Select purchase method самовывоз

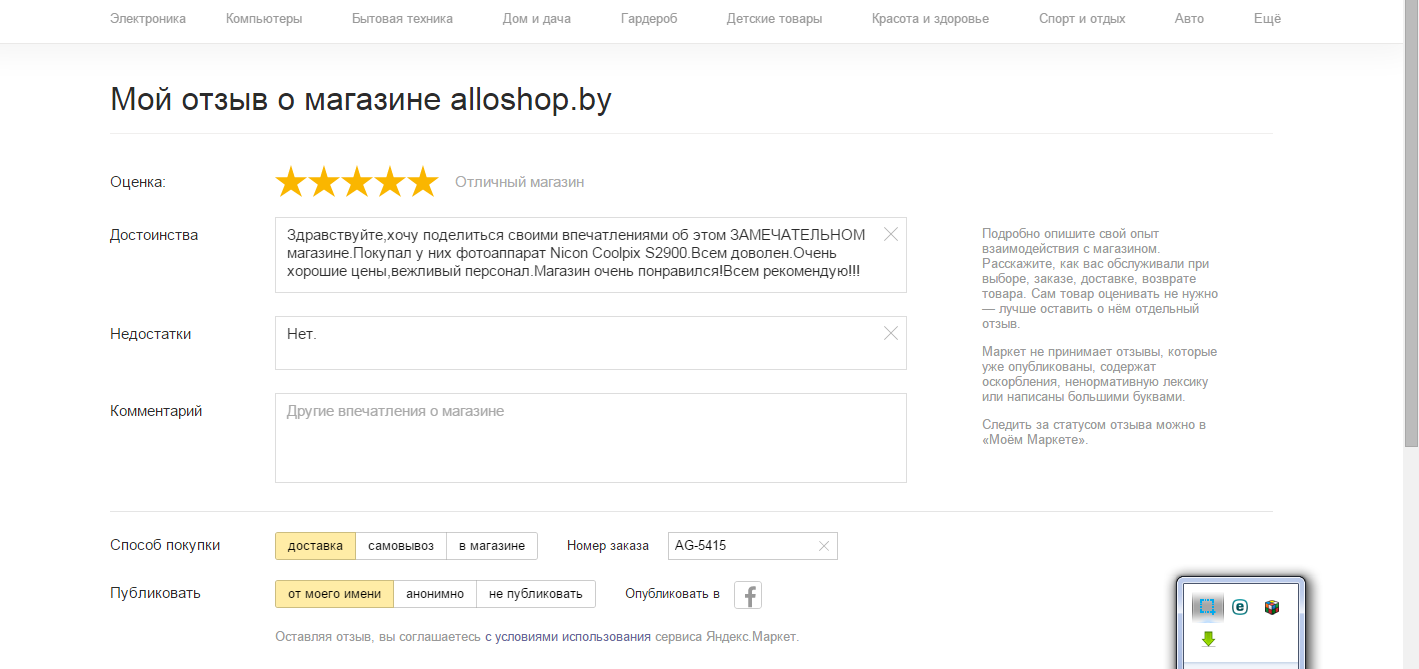pos(401,546)
